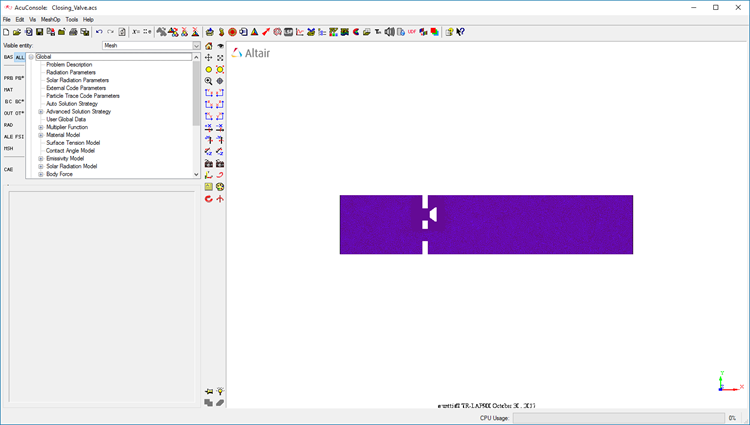Open the Visible entity Mesh dropdown
Viewport: 750px width, 425px height.
pos(151,45)
